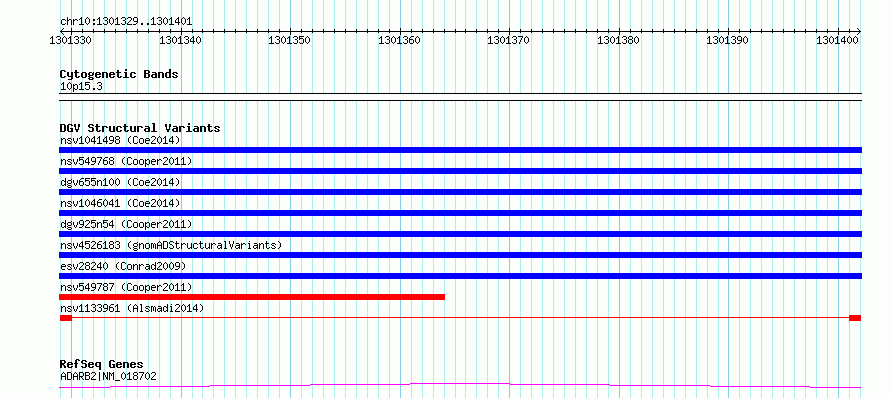Click the blue bar under nsv4526183
The height and width of the screenshot is (398, 890).
pos(460,255)
